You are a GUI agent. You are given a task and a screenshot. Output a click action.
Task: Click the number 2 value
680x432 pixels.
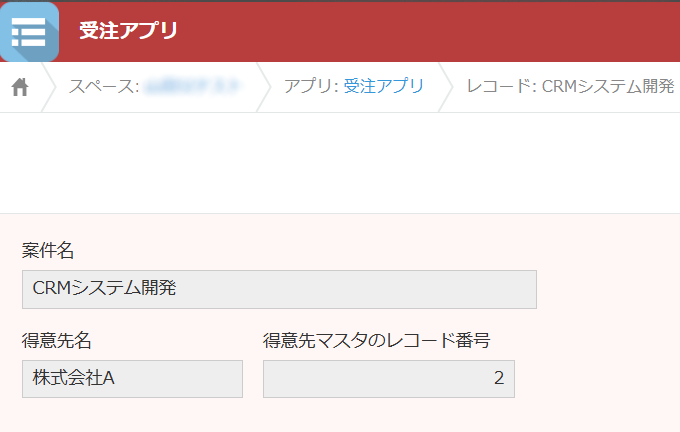point(499,378)
